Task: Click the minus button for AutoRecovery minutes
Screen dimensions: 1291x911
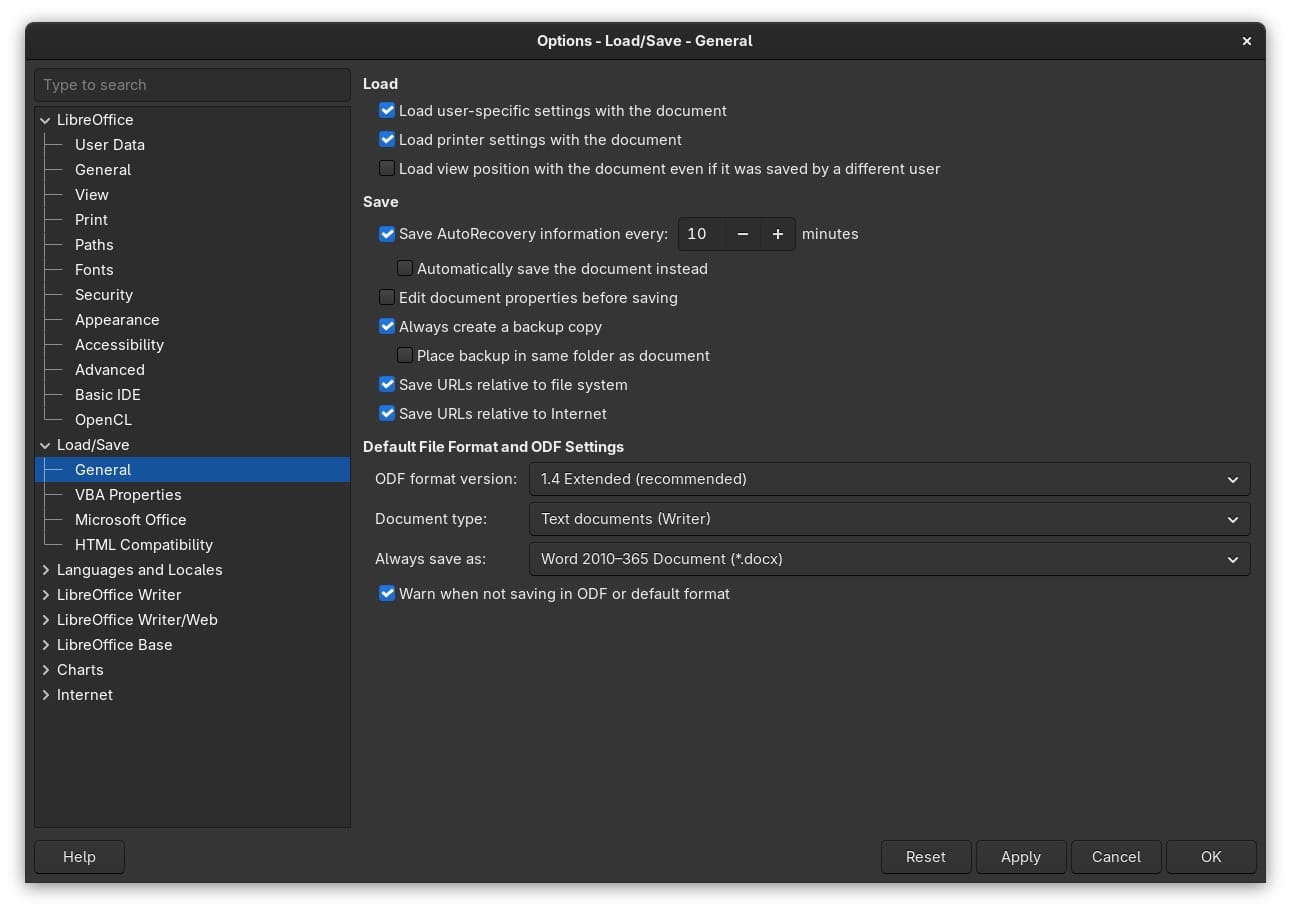Action: coord(742,234)
